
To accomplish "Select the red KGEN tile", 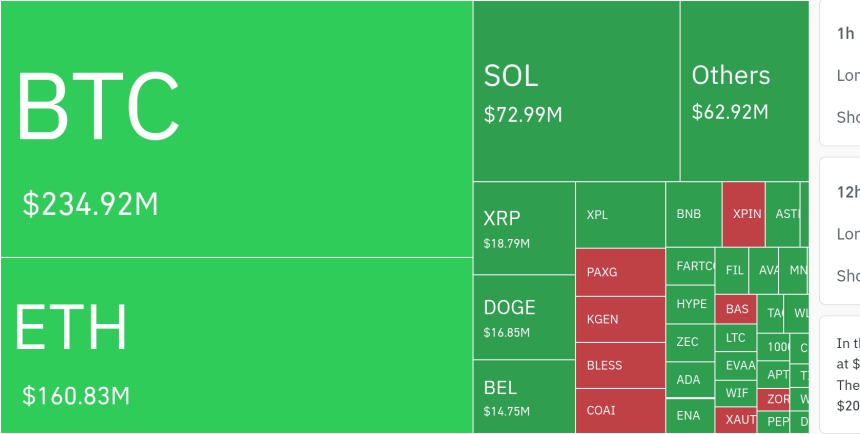I will tap(620, 319).
